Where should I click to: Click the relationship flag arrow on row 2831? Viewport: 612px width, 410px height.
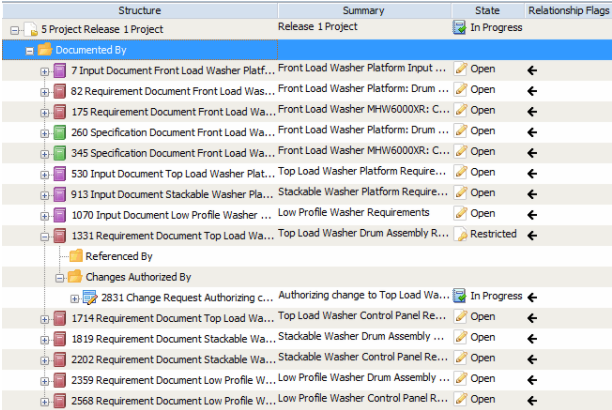[x=532, y=298]
